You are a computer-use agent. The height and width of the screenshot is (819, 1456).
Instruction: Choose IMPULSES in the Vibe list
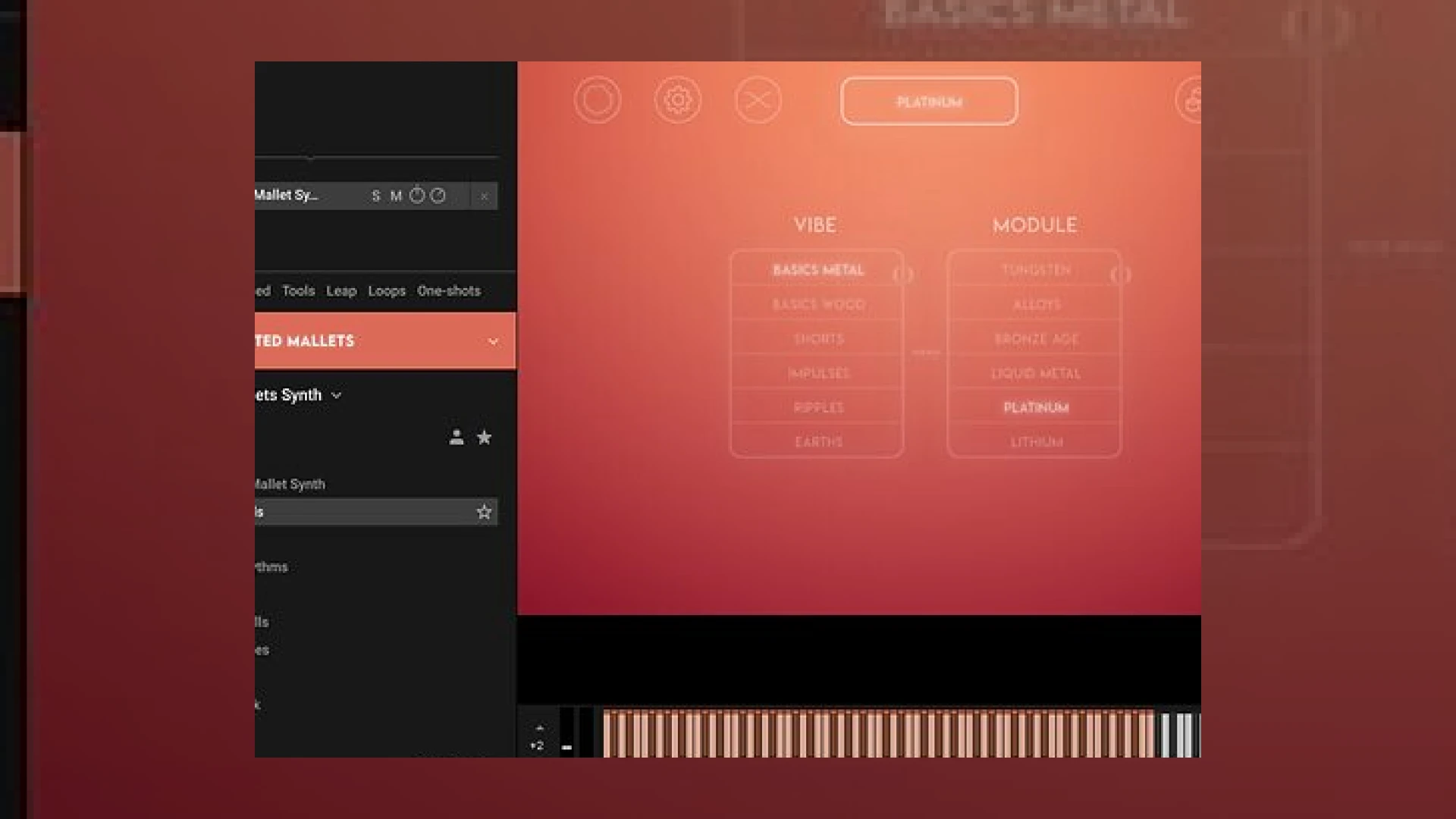coord(817,373)
